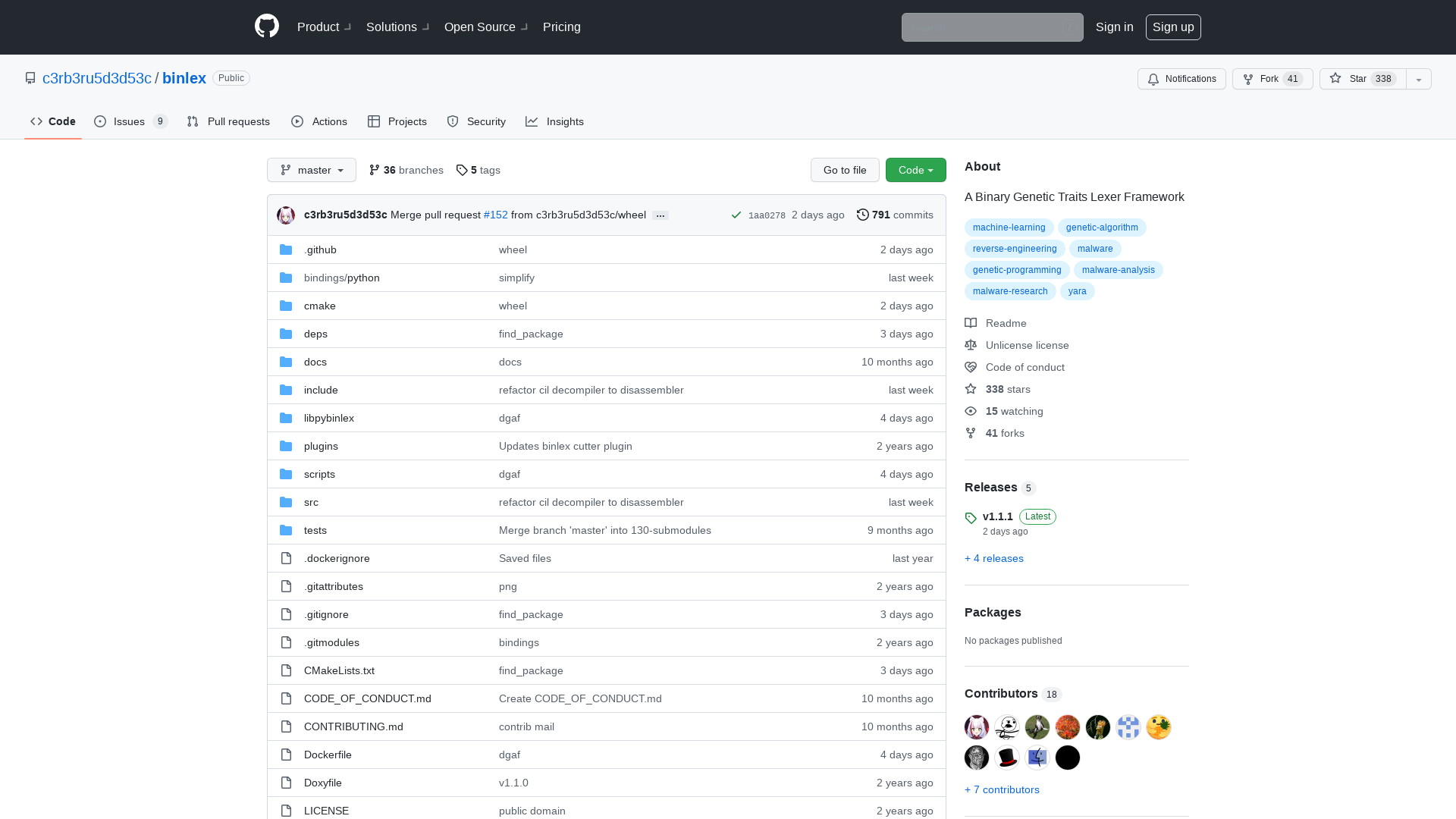The image size is (1456, 819).
Task: Click the Doxyfile file icon
Action: point(286,783)
